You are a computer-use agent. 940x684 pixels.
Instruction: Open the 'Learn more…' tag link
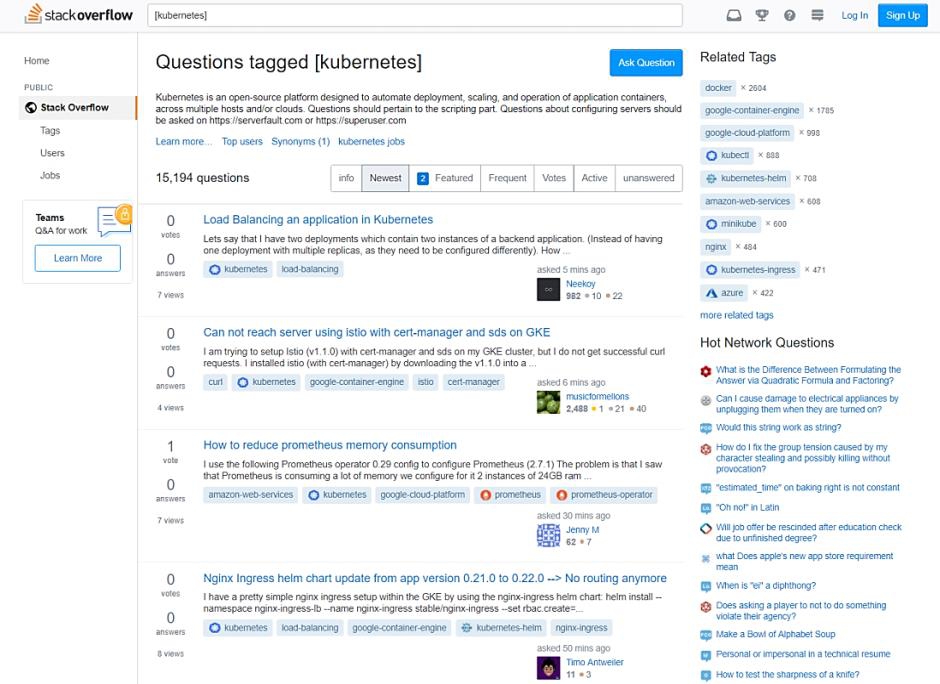(x=183, y=141)
